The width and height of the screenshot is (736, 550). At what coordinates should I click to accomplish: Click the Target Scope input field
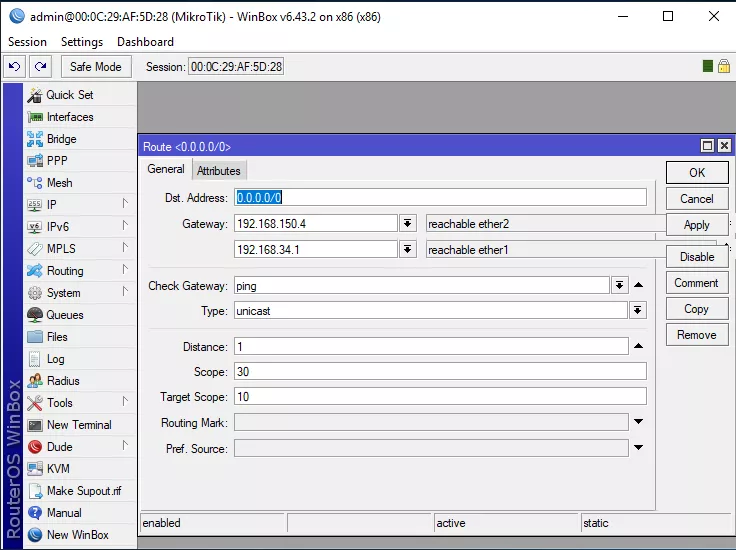click(x=440, y=397)
